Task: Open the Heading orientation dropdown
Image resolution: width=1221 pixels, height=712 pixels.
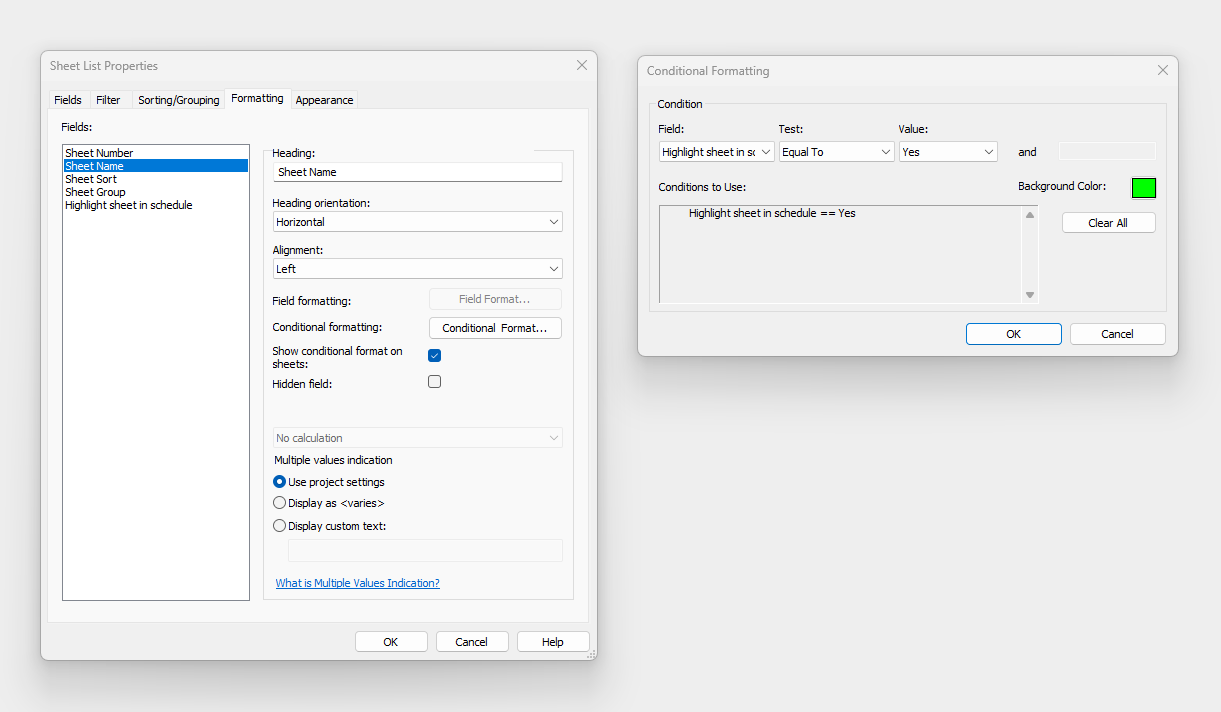Action: [418, 222]
